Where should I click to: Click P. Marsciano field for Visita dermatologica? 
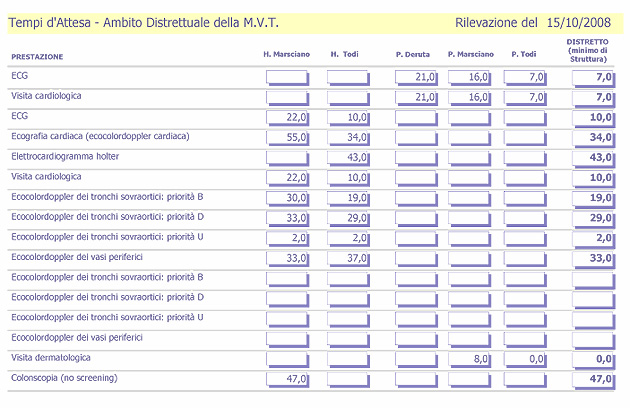pyautogui.click(x=469, y=358)
